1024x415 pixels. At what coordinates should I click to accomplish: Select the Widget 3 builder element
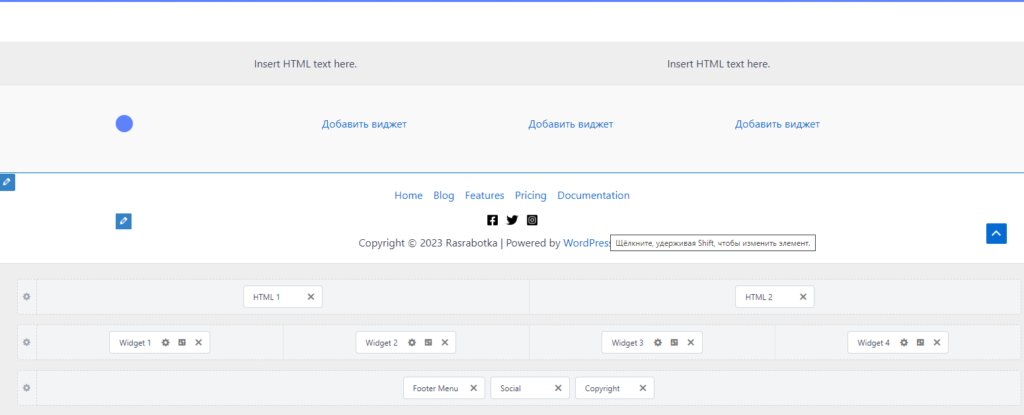(x=652, y=342)
